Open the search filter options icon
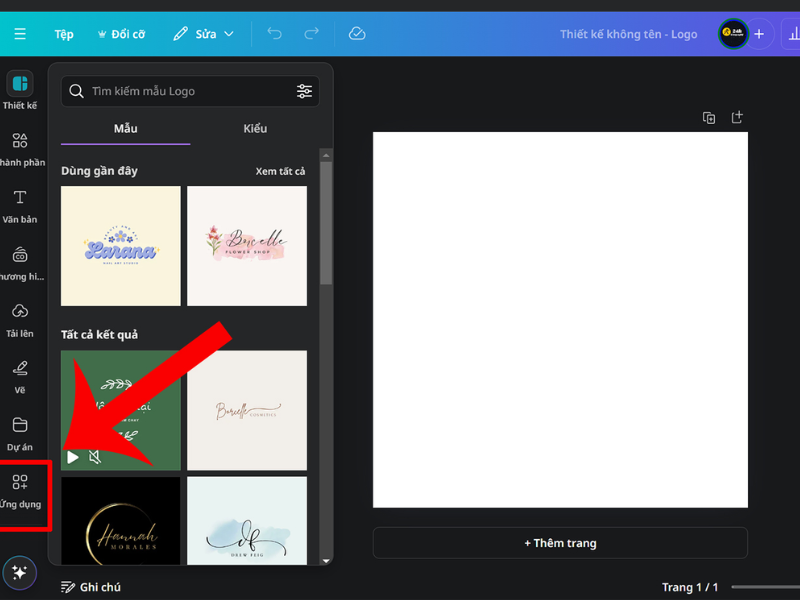This screenshot has width=800, height=600. tap(305, 91)
